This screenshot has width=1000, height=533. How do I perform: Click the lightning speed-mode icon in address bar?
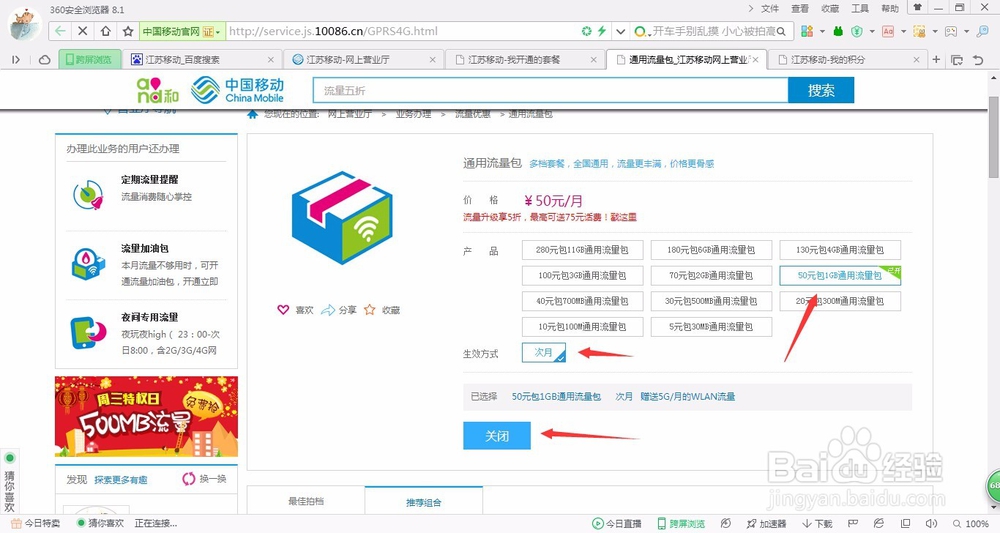(x=601, y=31)
